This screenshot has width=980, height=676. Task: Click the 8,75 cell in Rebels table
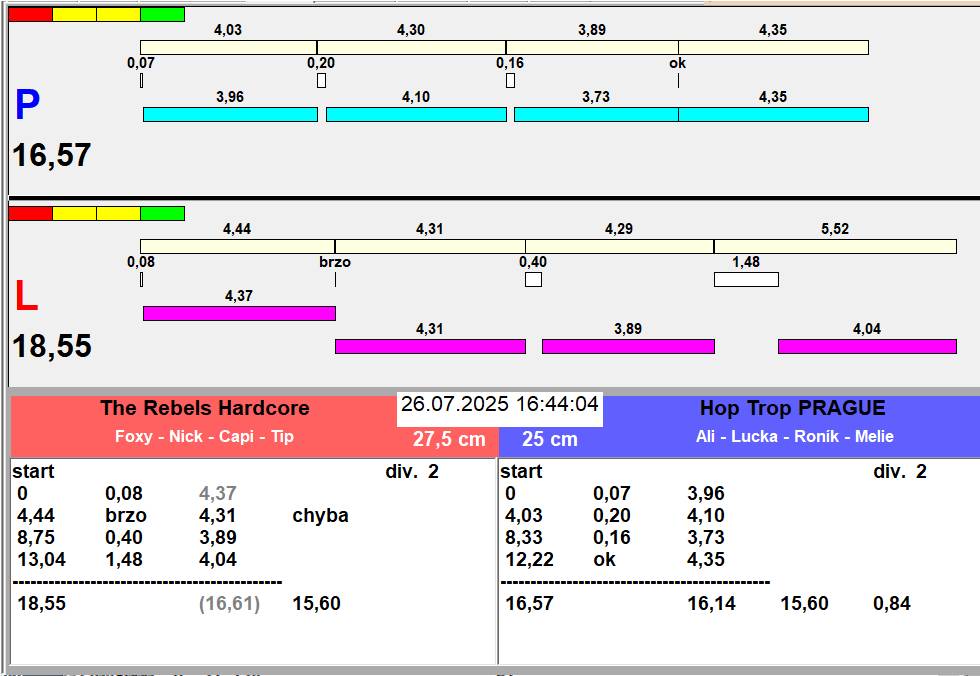(36, 537)
